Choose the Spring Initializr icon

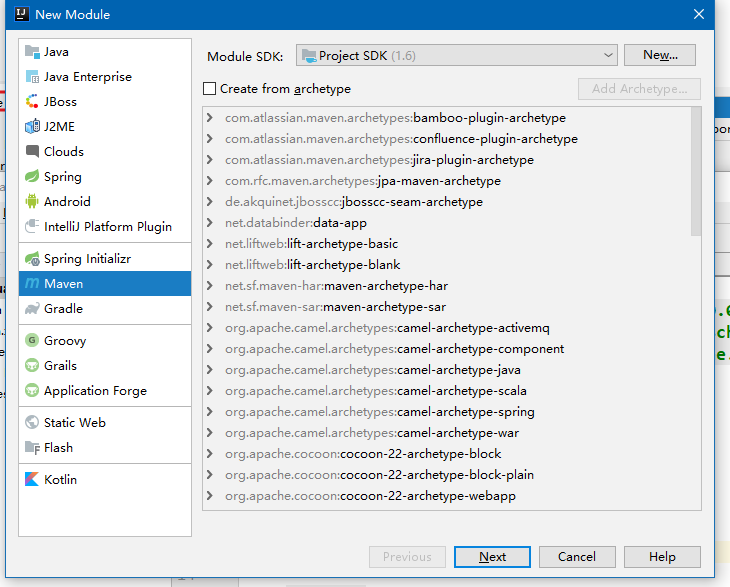(32, 259)
